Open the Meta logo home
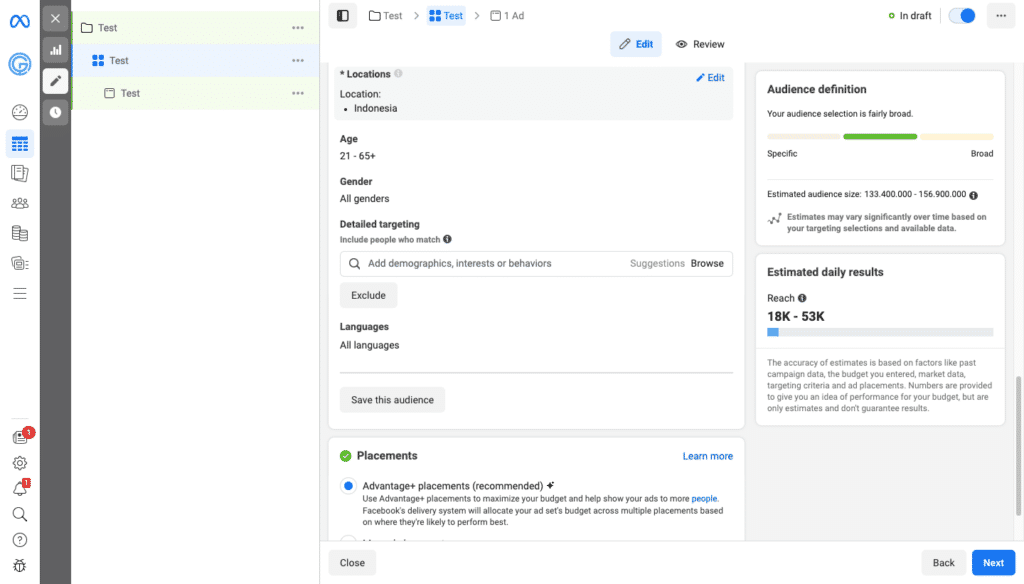This screenshot has width=1024, height=584. click(20, 22)
